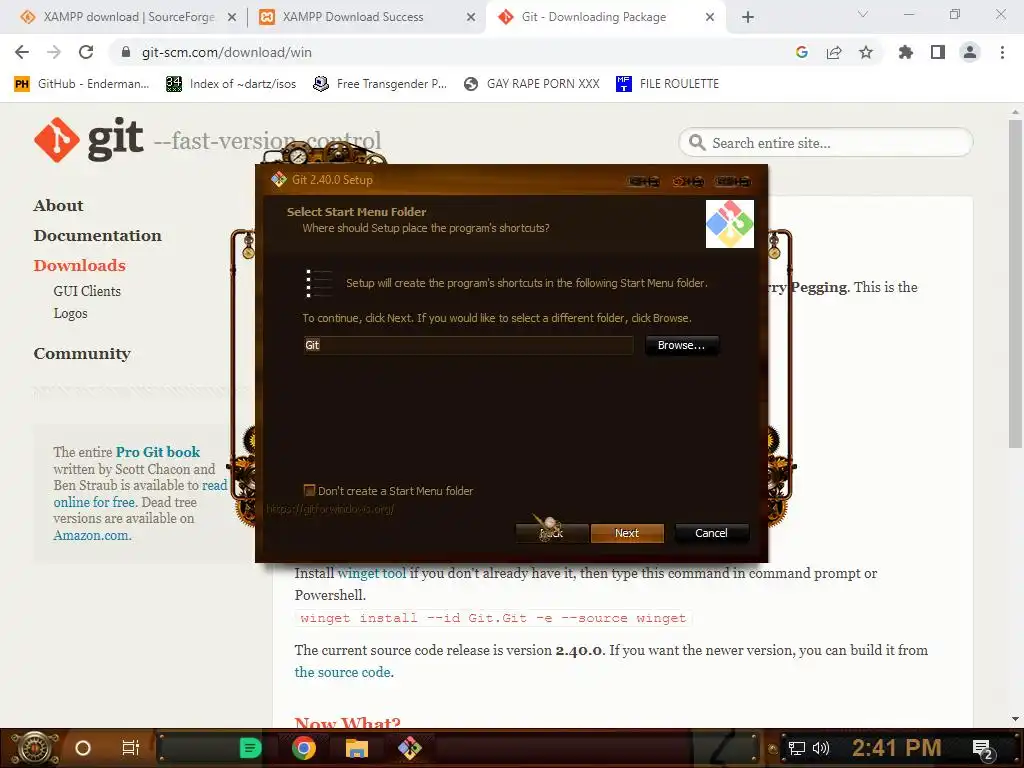Open the Windows Start button
This screenshot has width=1024, height=768.
[34, 748]
